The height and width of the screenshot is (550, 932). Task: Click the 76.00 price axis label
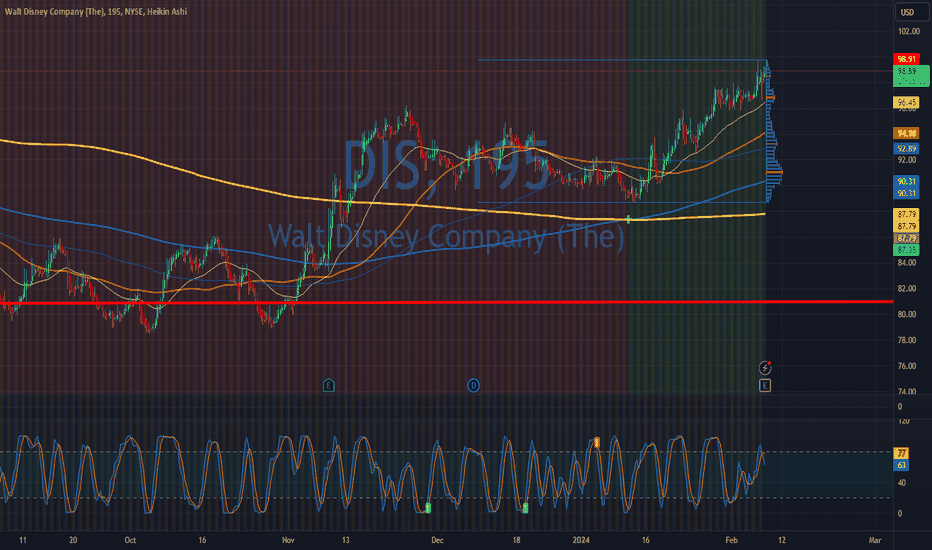tap(907, 366)
